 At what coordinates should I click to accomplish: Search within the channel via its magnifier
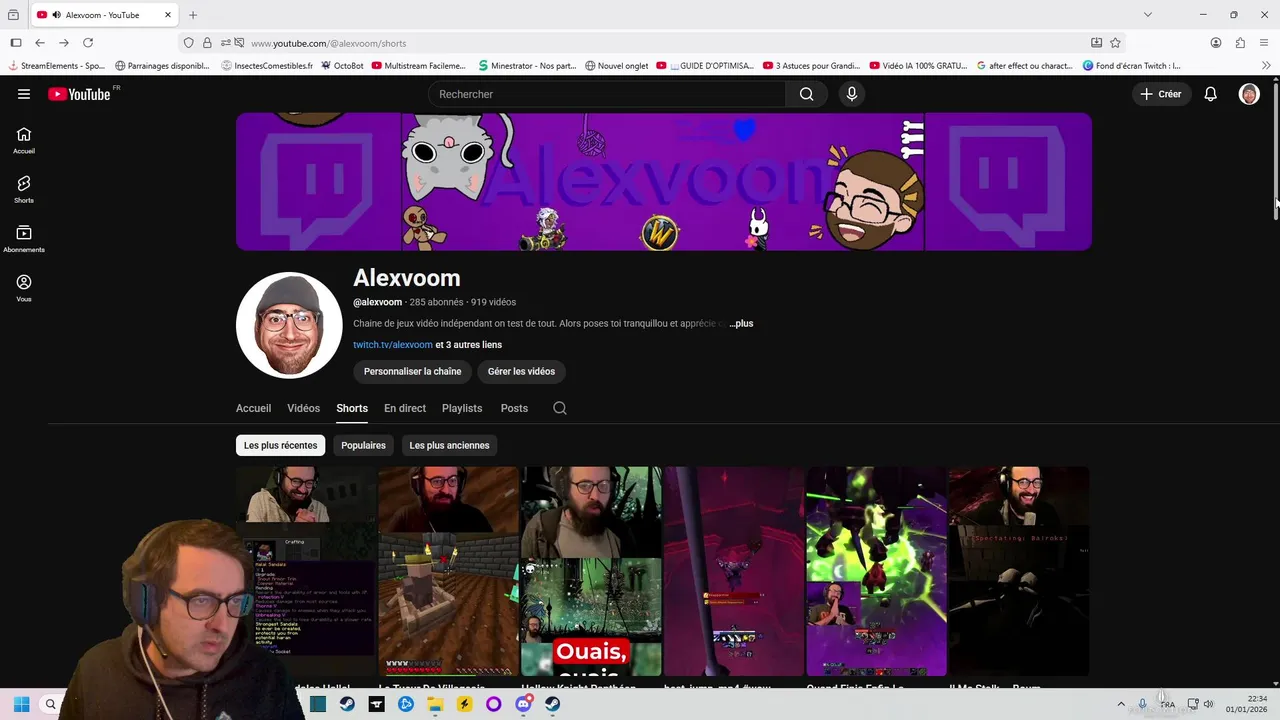pos(560,408)
